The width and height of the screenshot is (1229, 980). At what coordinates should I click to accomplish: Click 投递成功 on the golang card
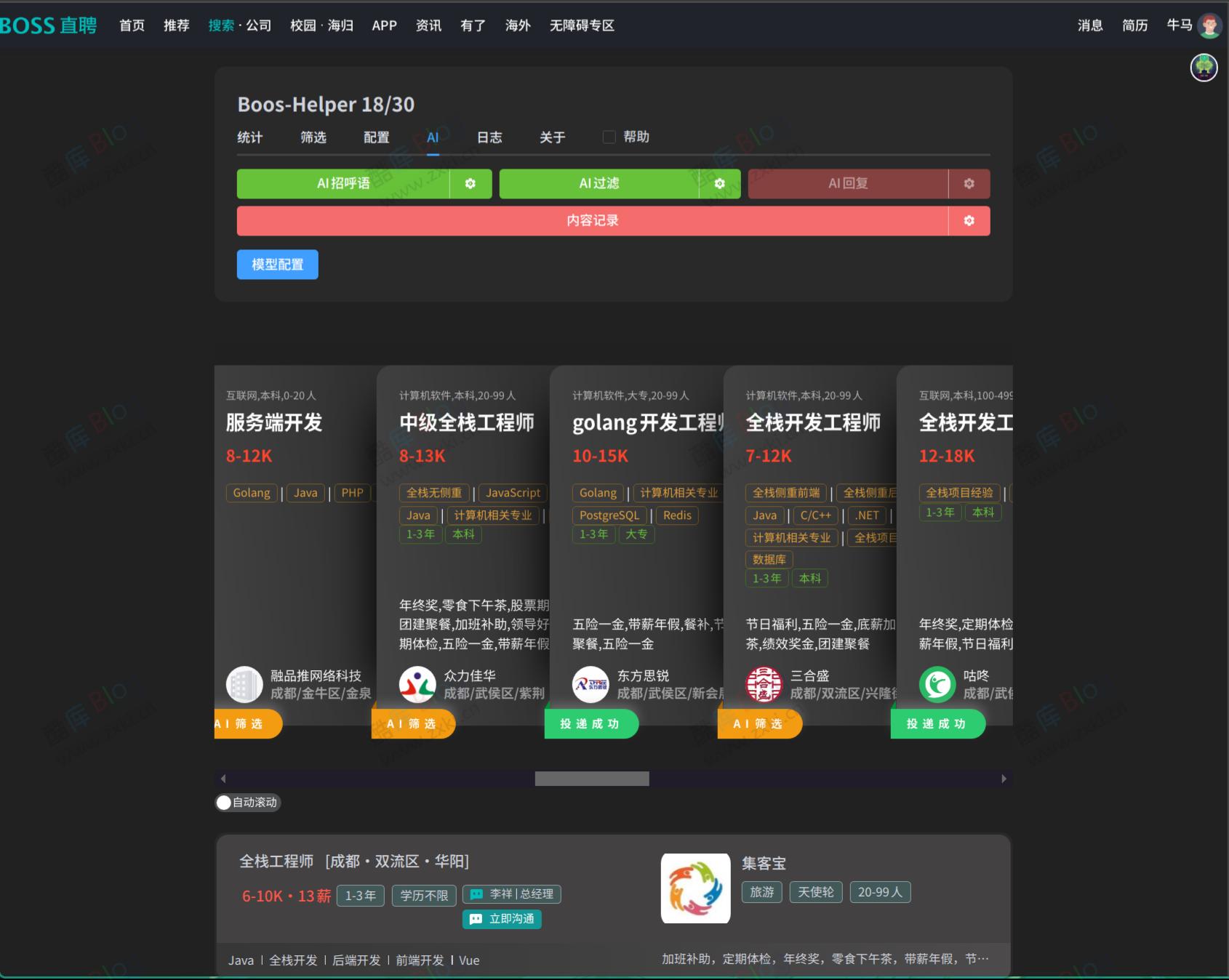pyautogui.click(x=591, y=723)
